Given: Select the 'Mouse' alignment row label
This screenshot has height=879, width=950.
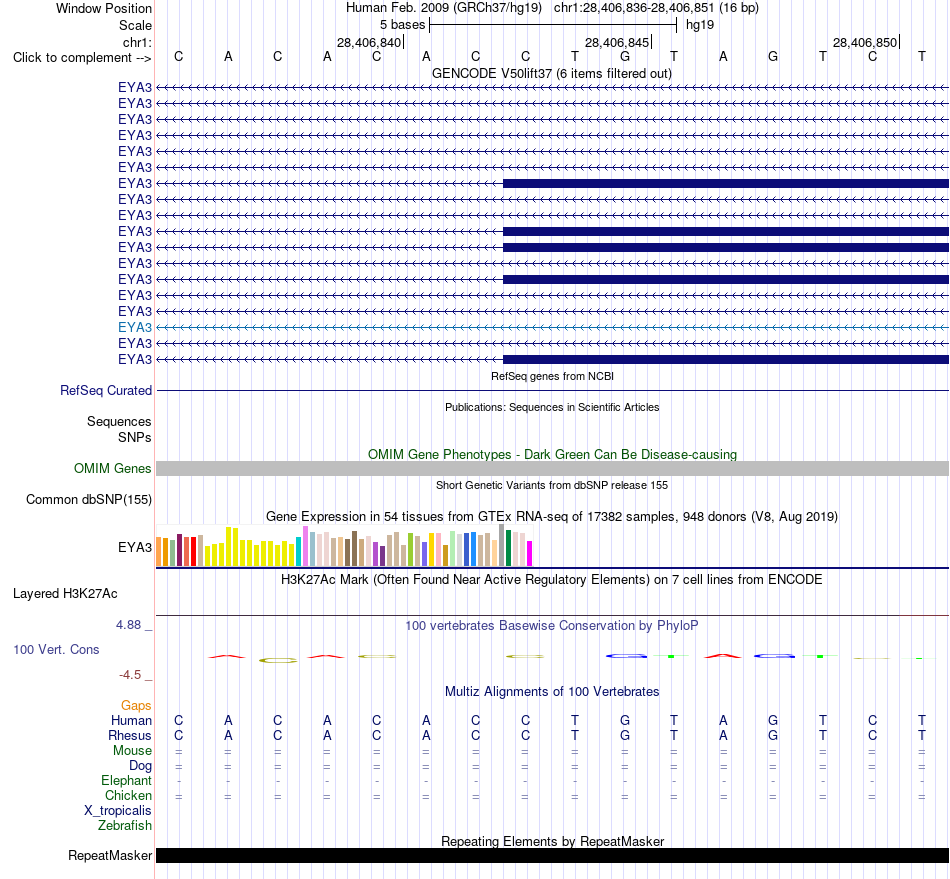Looking at the screenshot, I should pyautogui.click(x=132, y=751).
